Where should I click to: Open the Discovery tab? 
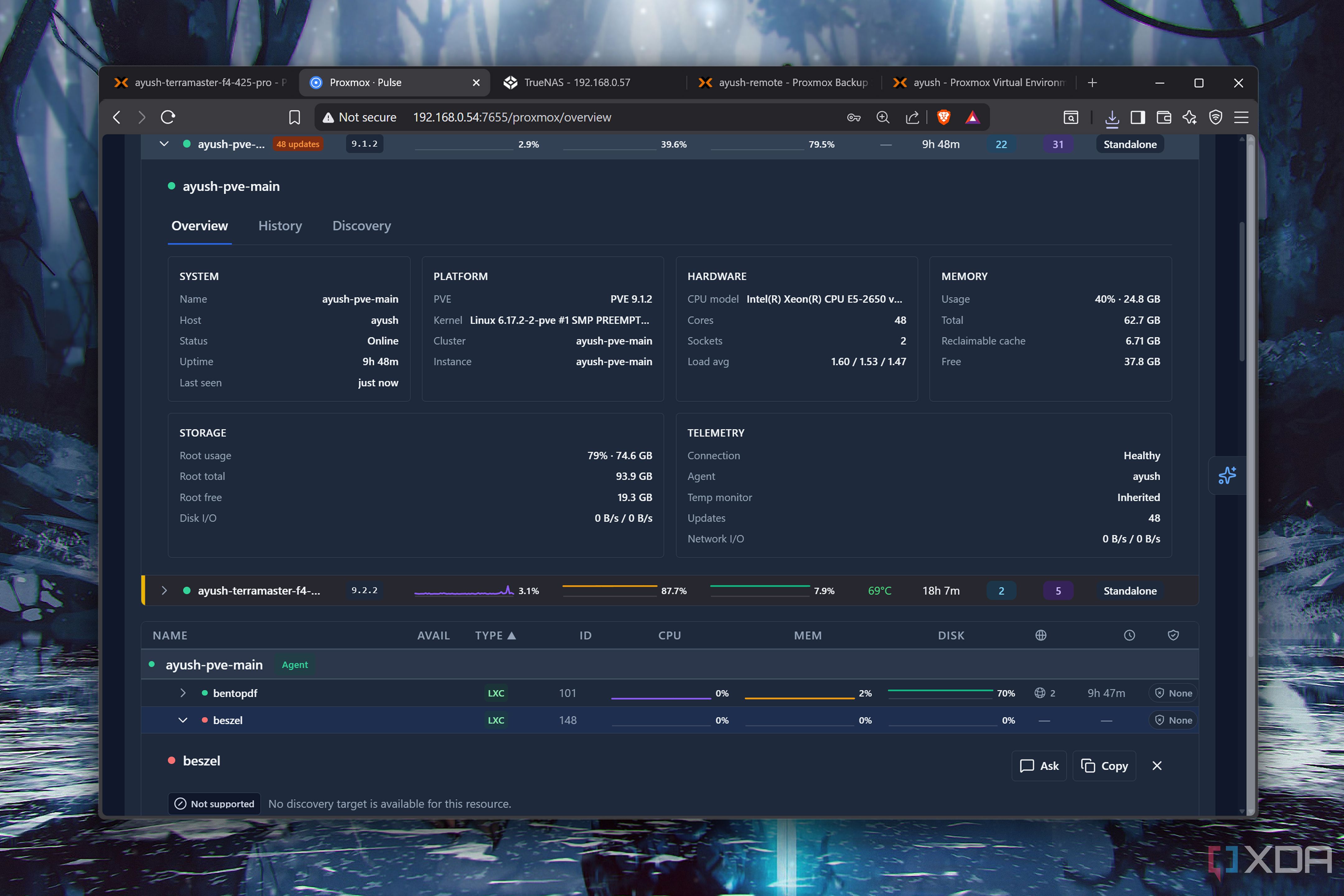point(362,226)
